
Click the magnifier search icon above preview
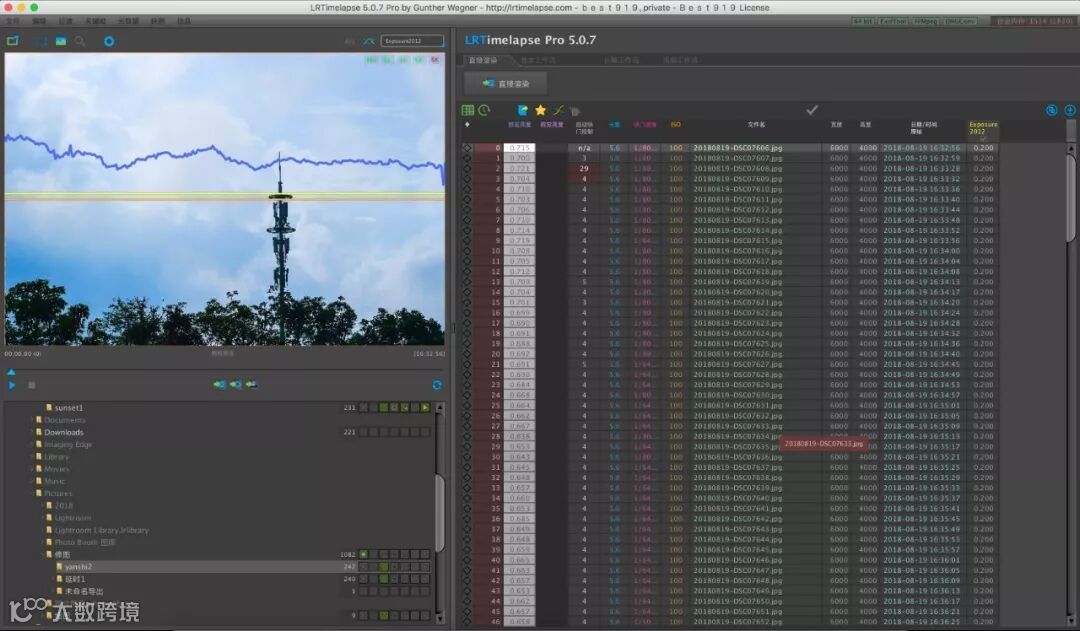click(80, 41)
